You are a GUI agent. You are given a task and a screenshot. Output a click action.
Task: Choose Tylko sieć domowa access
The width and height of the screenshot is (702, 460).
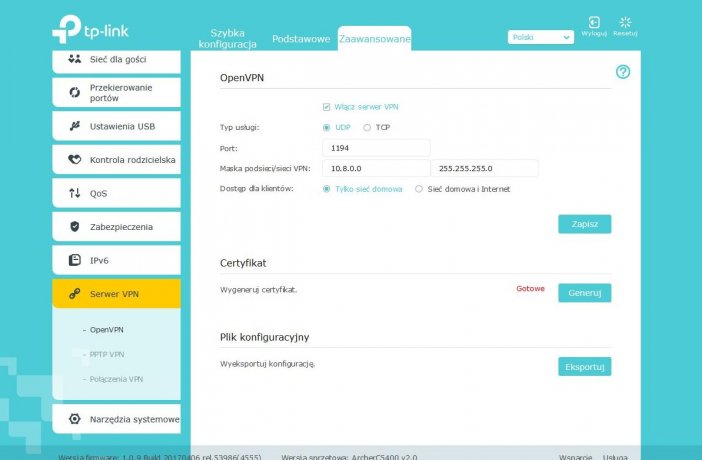coord(326,189)
